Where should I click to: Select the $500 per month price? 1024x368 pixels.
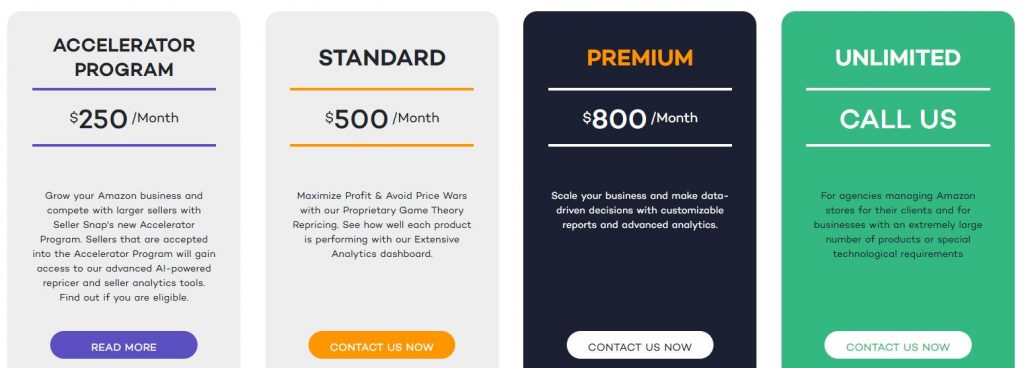tap(382, 119)
